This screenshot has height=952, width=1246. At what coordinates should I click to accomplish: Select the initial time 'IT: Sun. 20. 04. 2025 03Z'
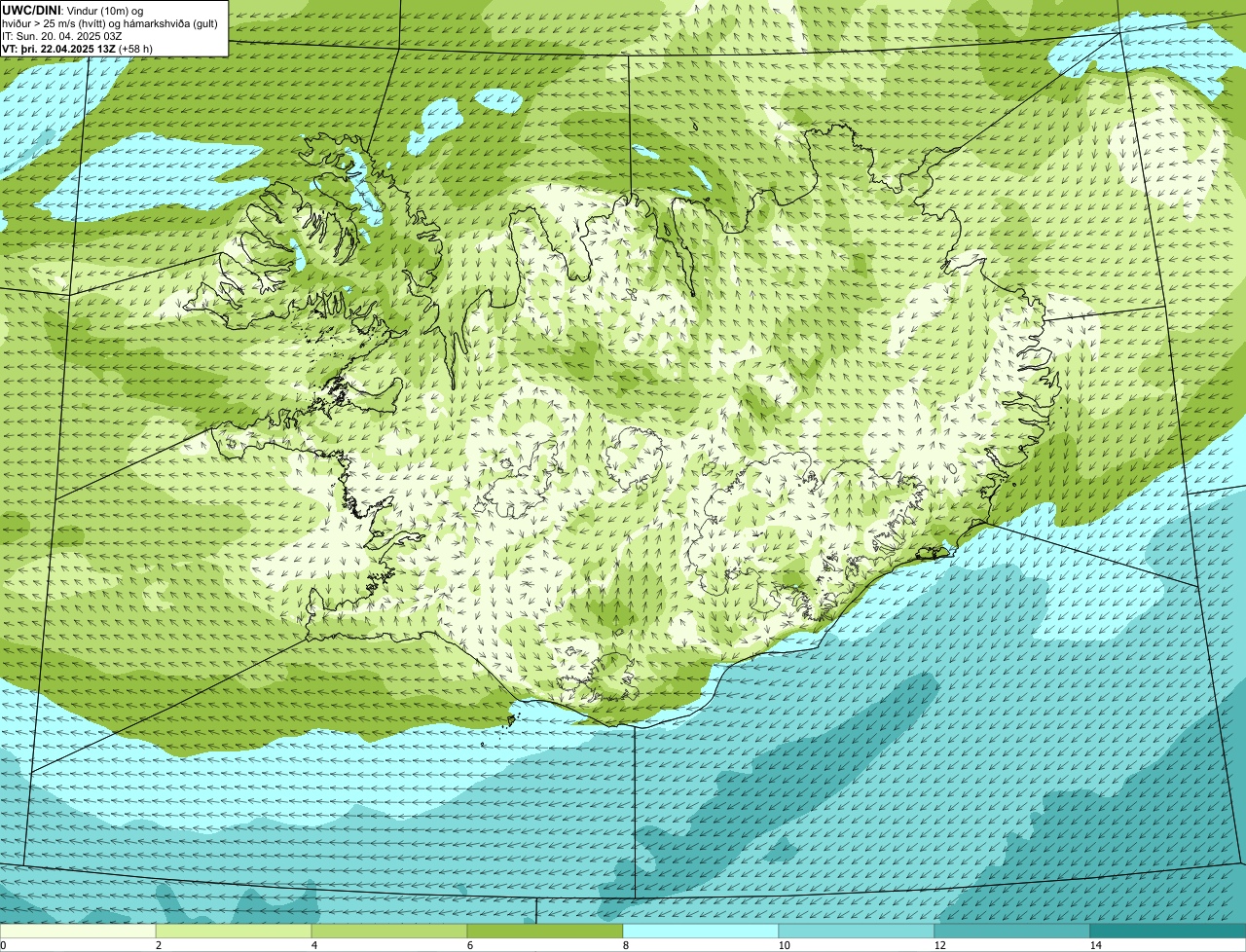pos(62,35)
